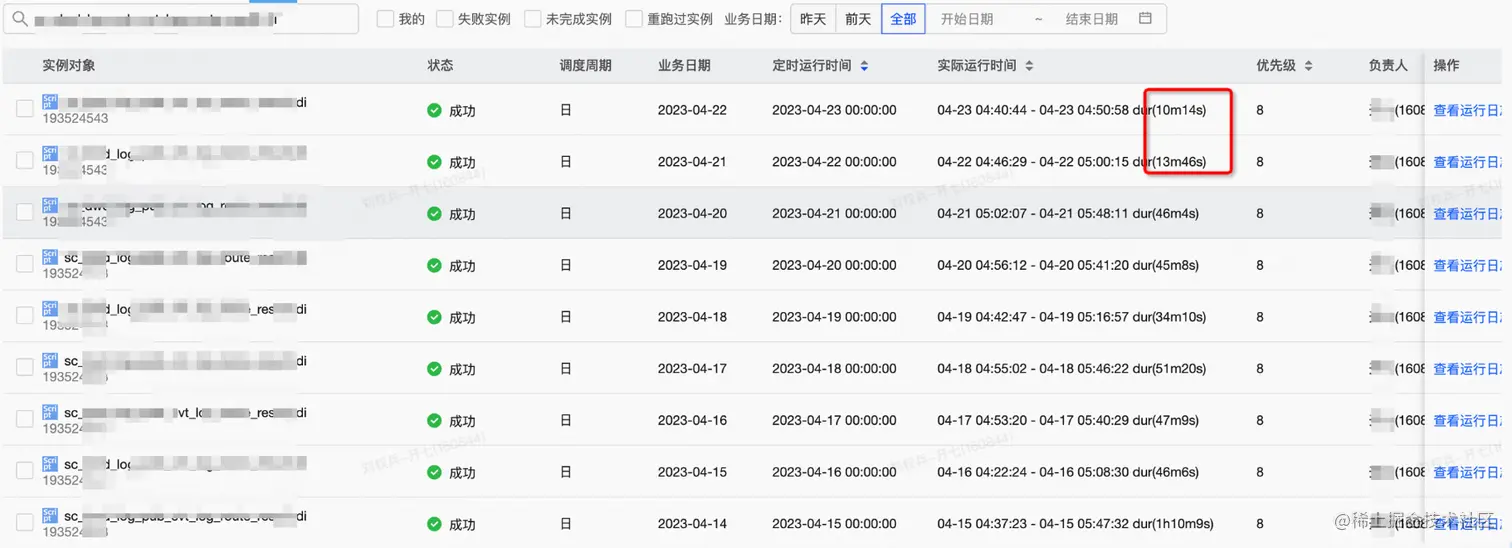Check the 失败实例 filter
The image size is (1512, 548).
click(x=444, y=19)
